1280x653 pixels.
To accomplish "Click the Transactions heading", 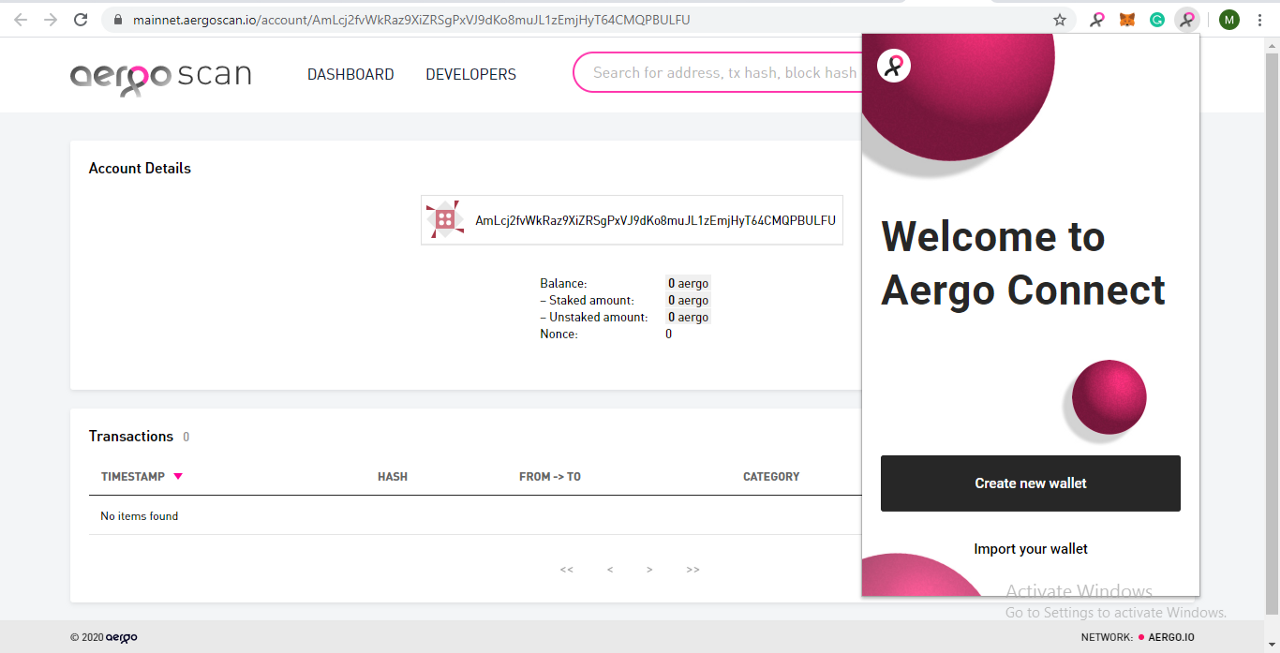I will 131,436.
